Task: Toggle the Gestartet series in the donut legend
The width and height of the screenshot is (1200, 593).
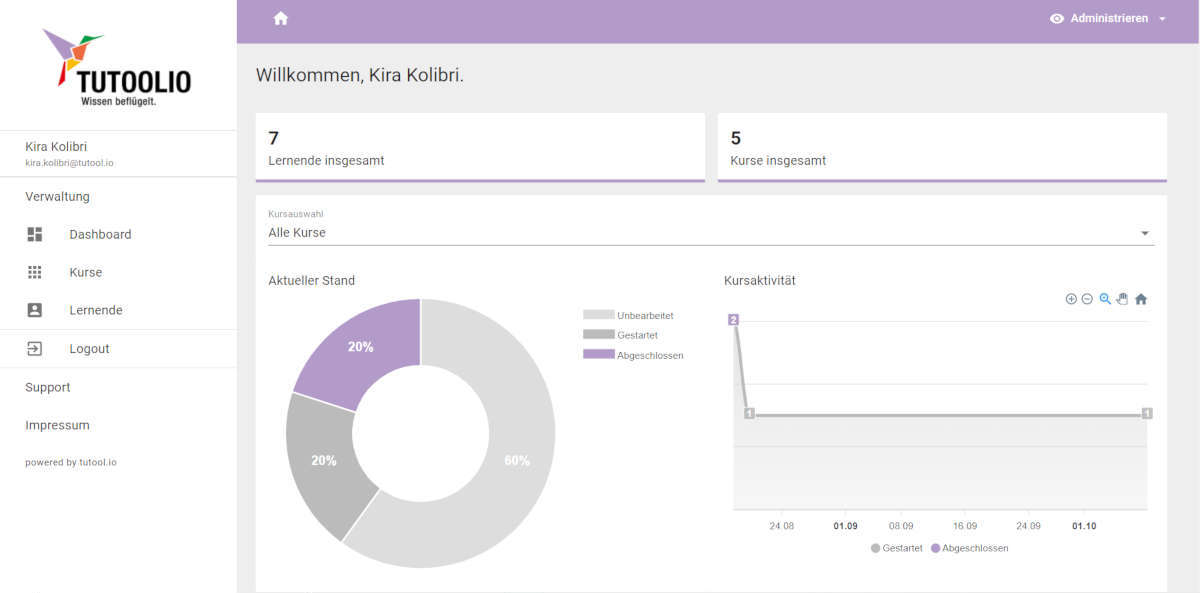Action: tap(622, 335)
